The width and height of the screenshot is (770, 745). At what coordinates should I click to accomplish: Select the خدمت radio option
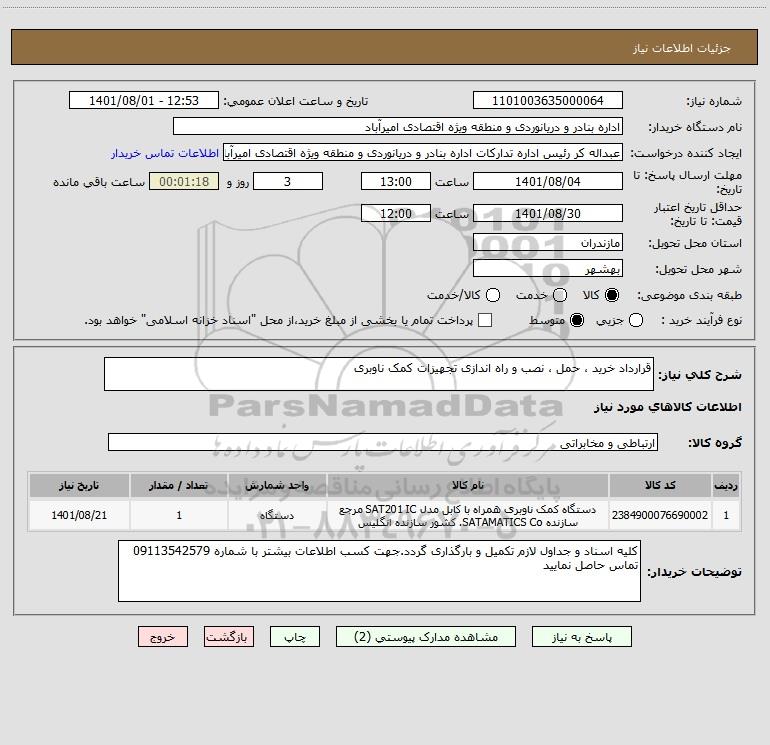560,295
